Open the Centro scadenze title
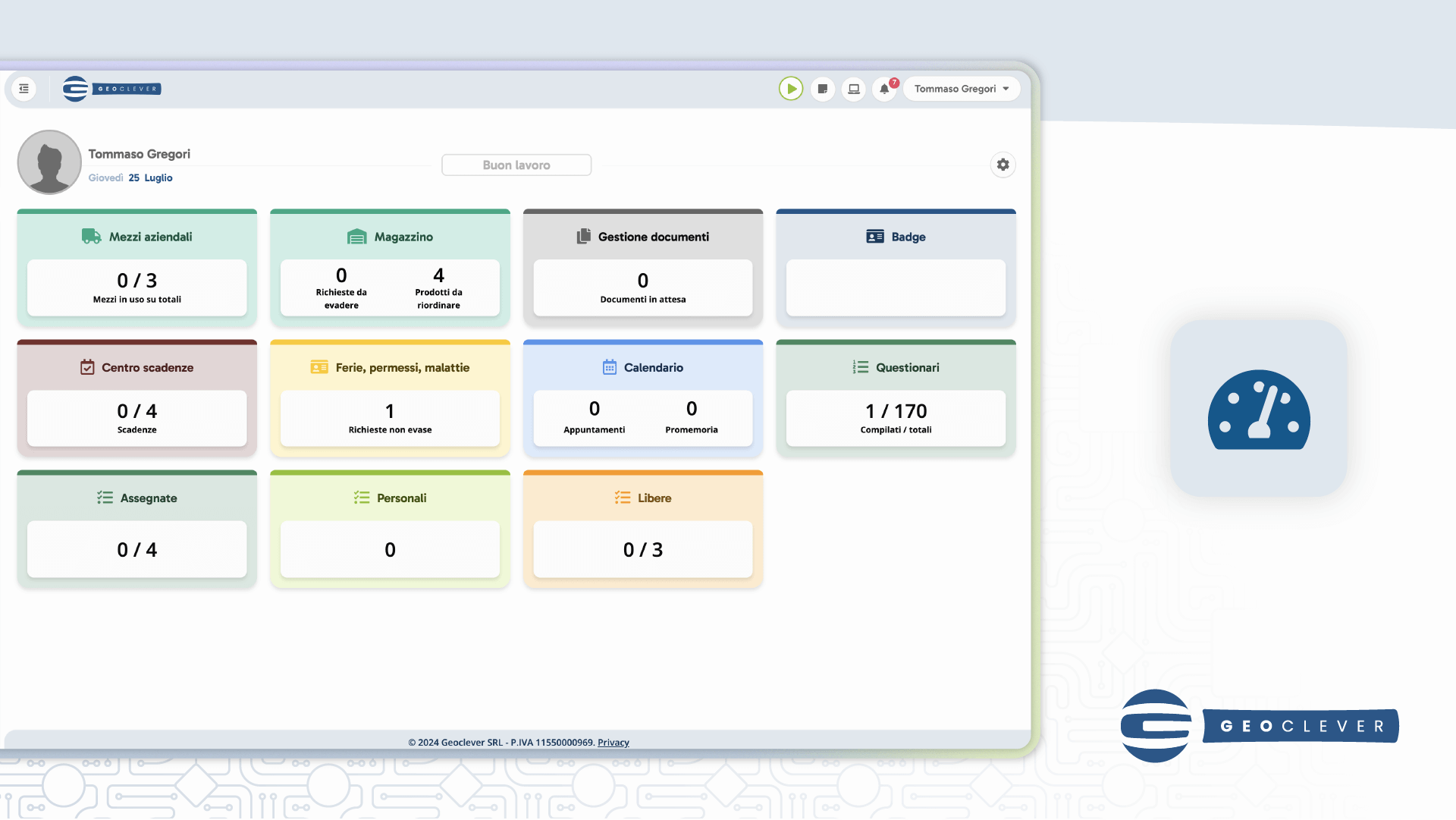This screenshot has height=820, width=1456. [147, 367]
